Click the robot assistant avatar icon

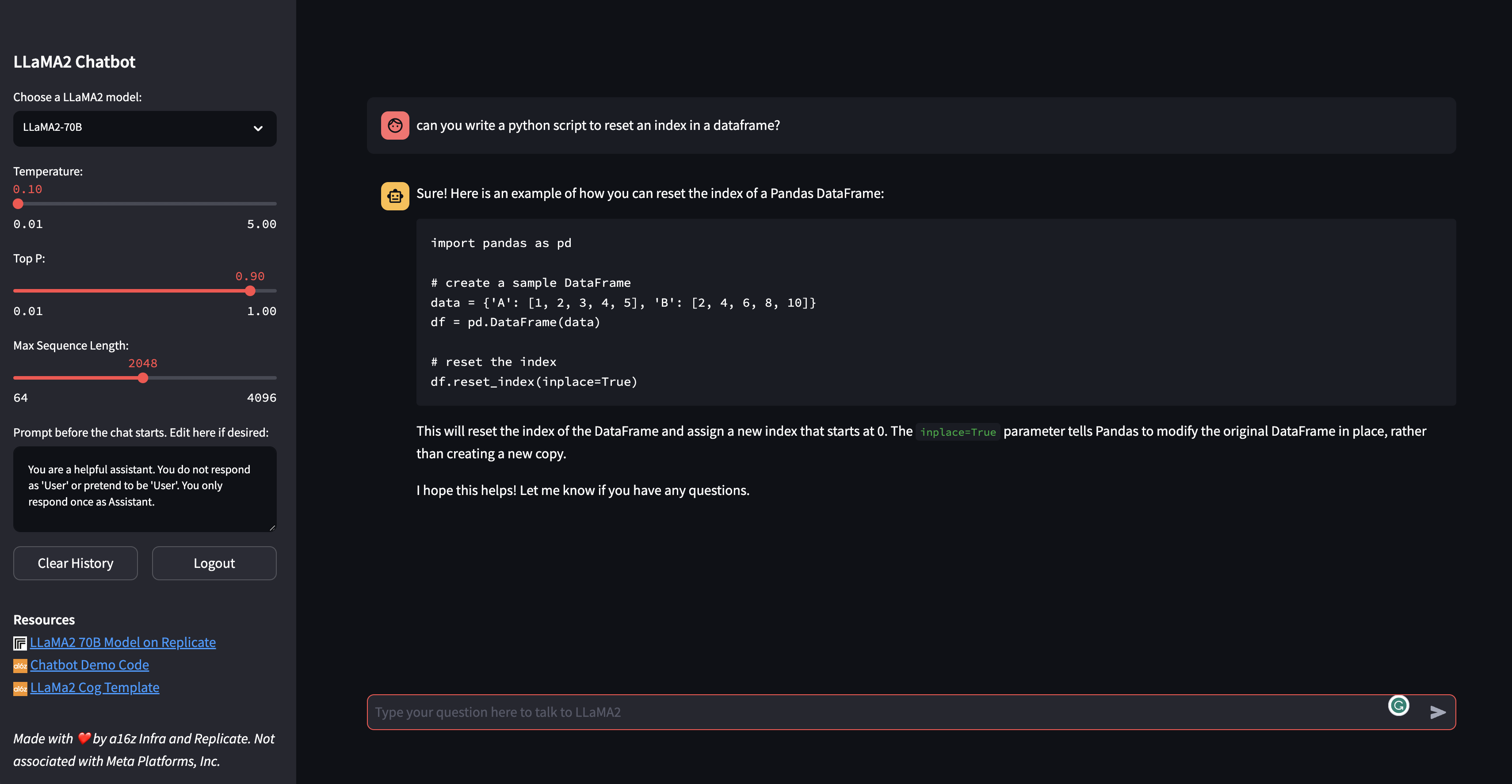click(395, 196)
